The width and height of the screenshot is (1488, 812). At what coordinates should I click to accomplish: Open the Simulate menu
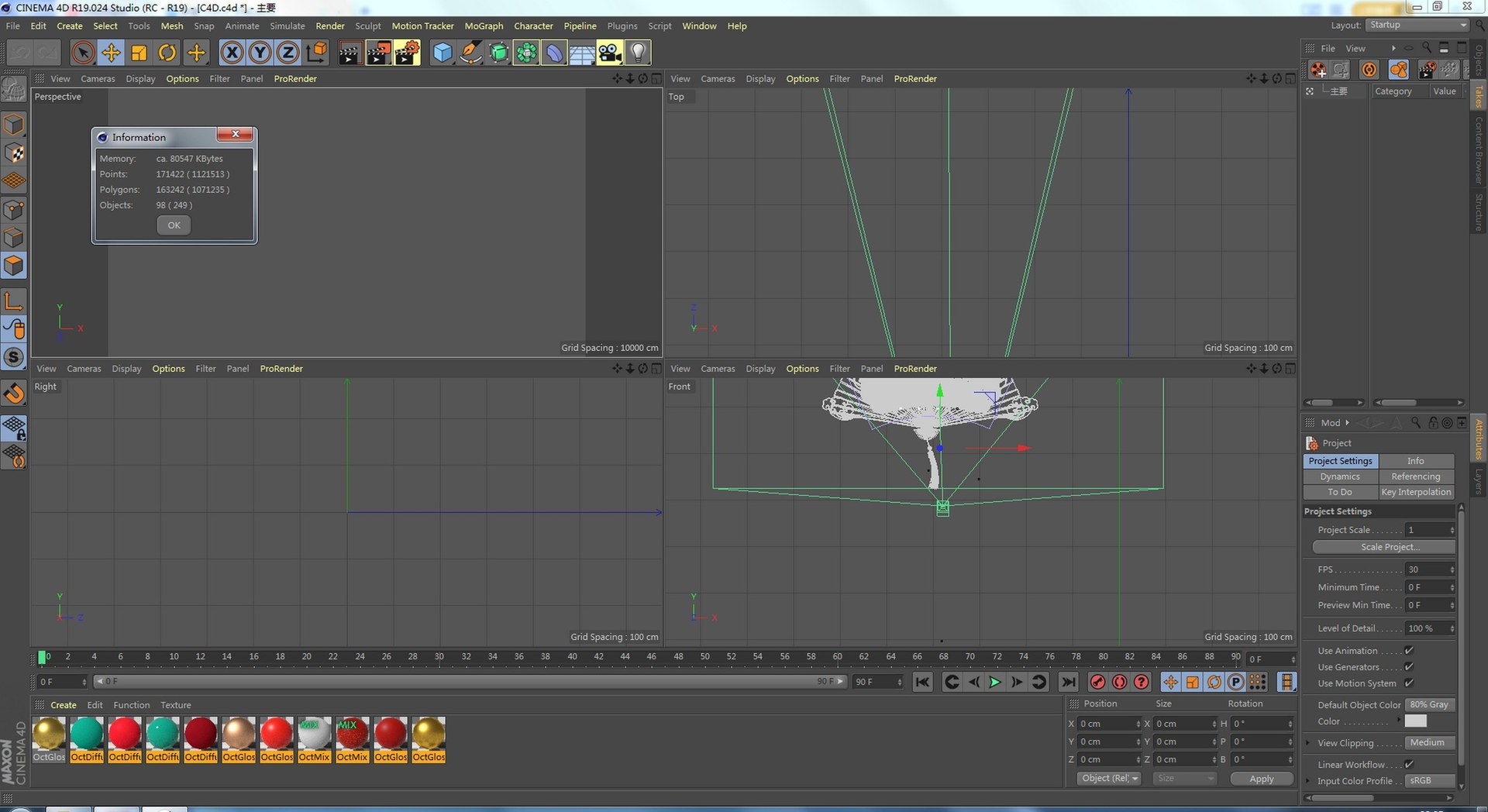pos(287,26)
